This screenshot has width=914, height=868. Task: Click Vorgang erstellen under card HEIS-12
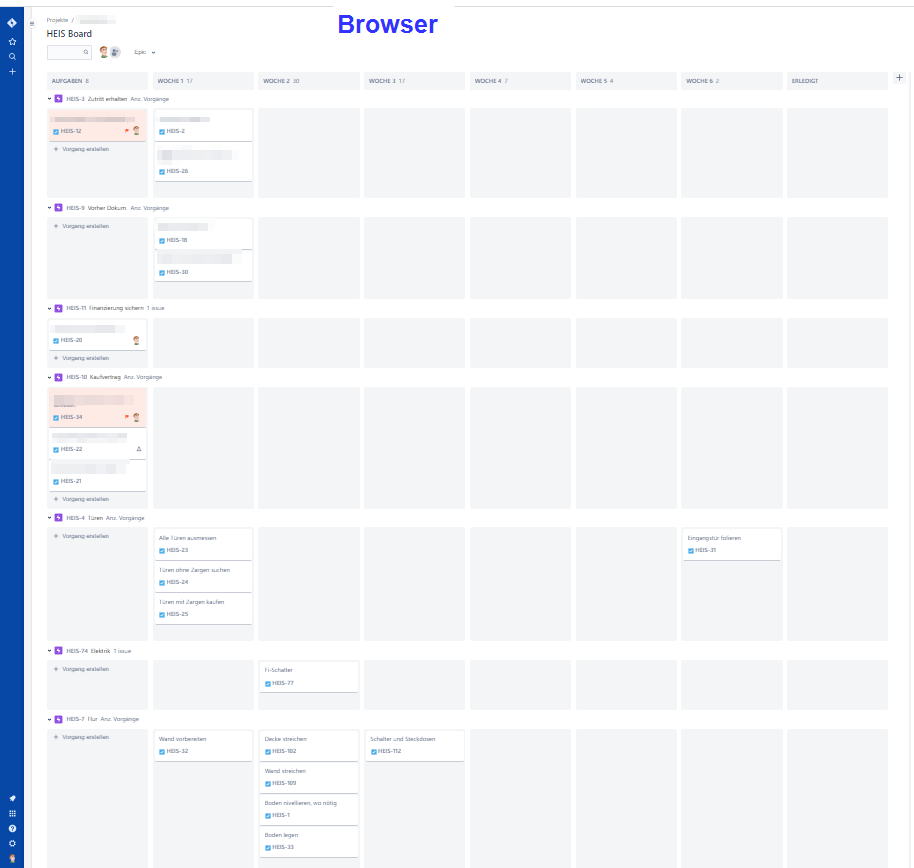click(82, 149)
